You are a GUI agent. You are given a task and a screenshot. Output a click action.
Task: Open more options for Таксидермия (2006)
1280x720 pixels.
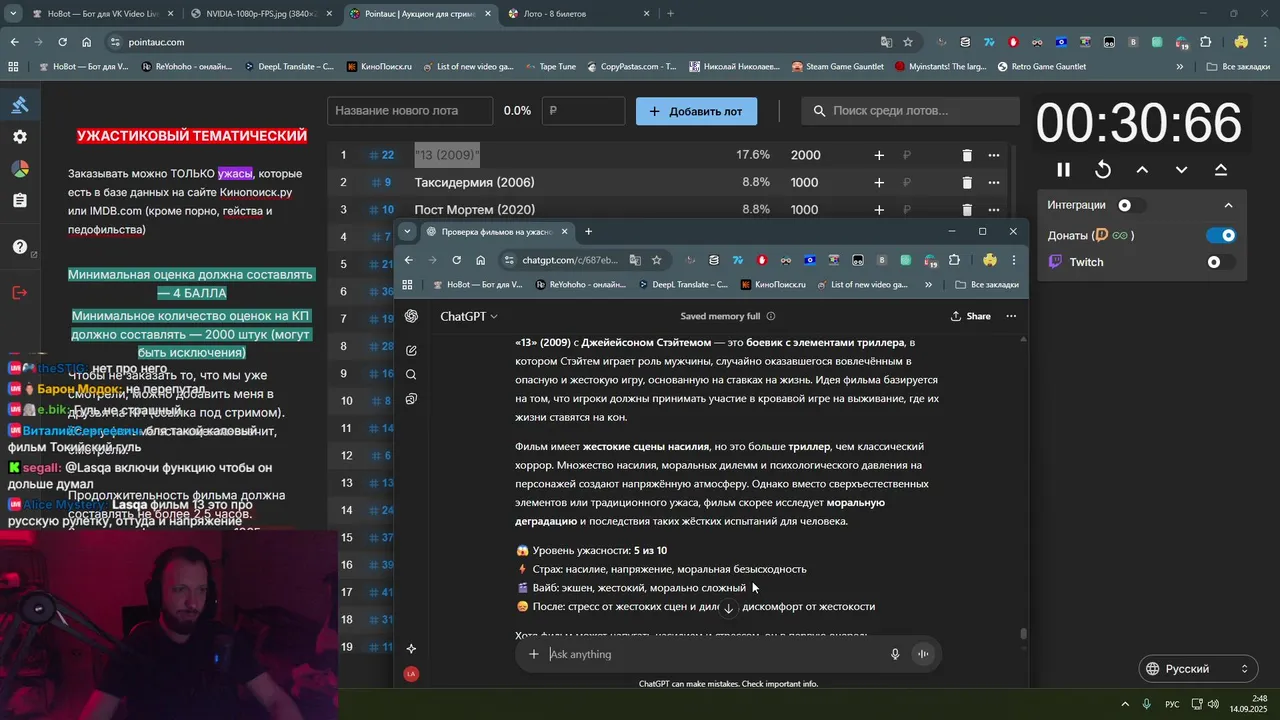[994, 183]
